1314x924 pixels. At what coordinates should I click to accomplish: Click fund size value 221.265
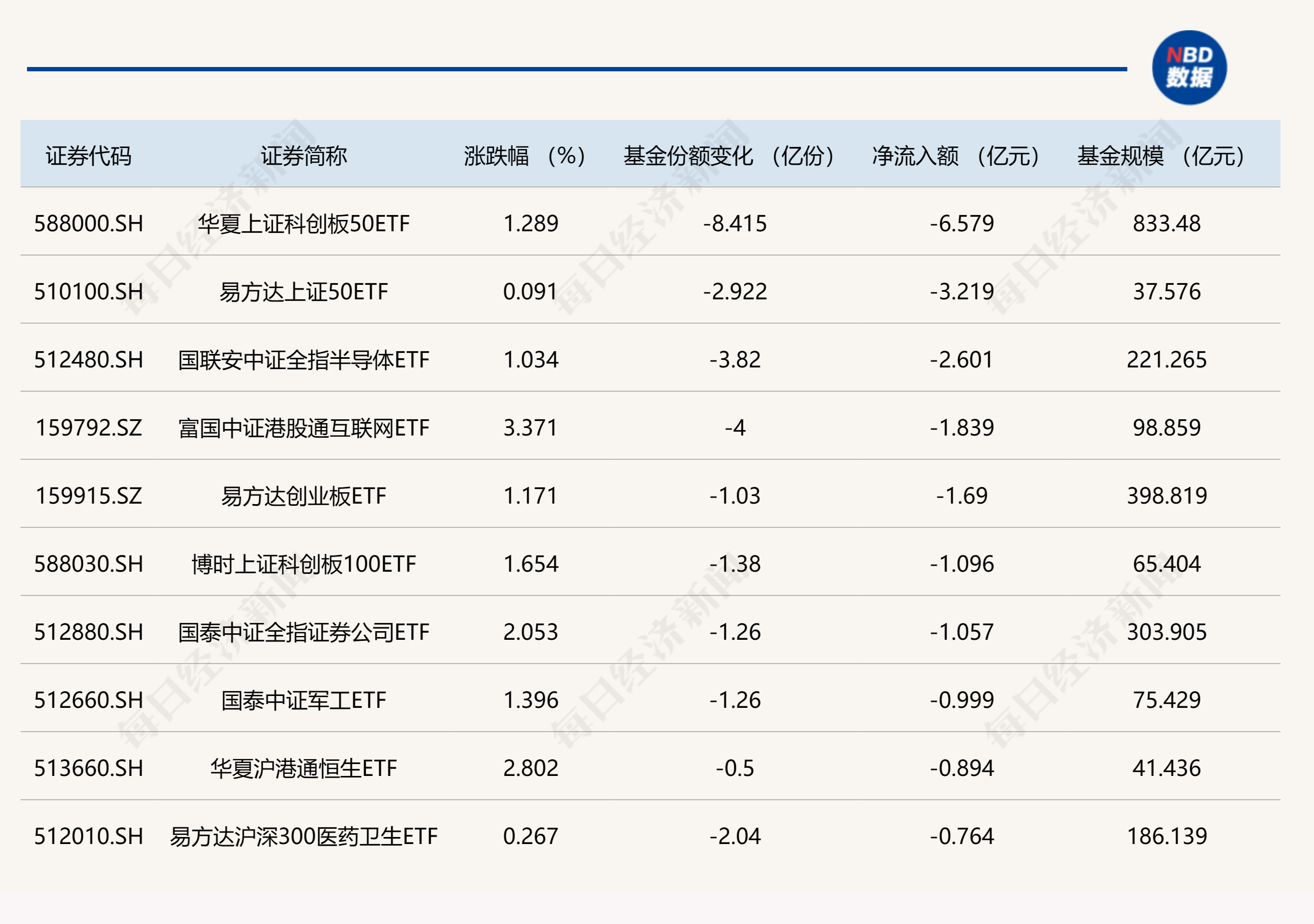click(x=1166, y=359)
